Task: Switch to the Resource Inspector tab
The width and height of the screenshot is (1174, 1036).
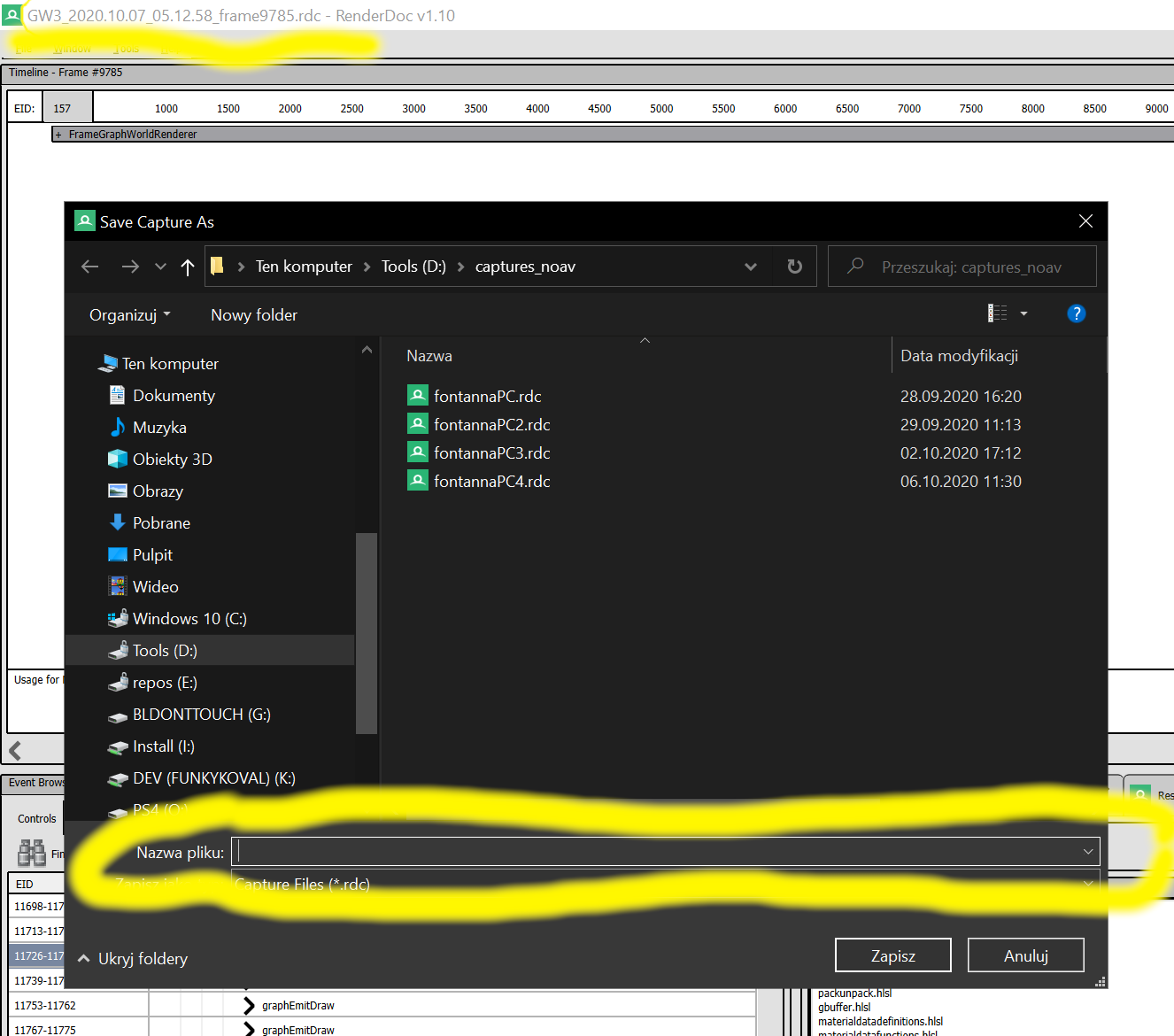Action: [1151, 794]
